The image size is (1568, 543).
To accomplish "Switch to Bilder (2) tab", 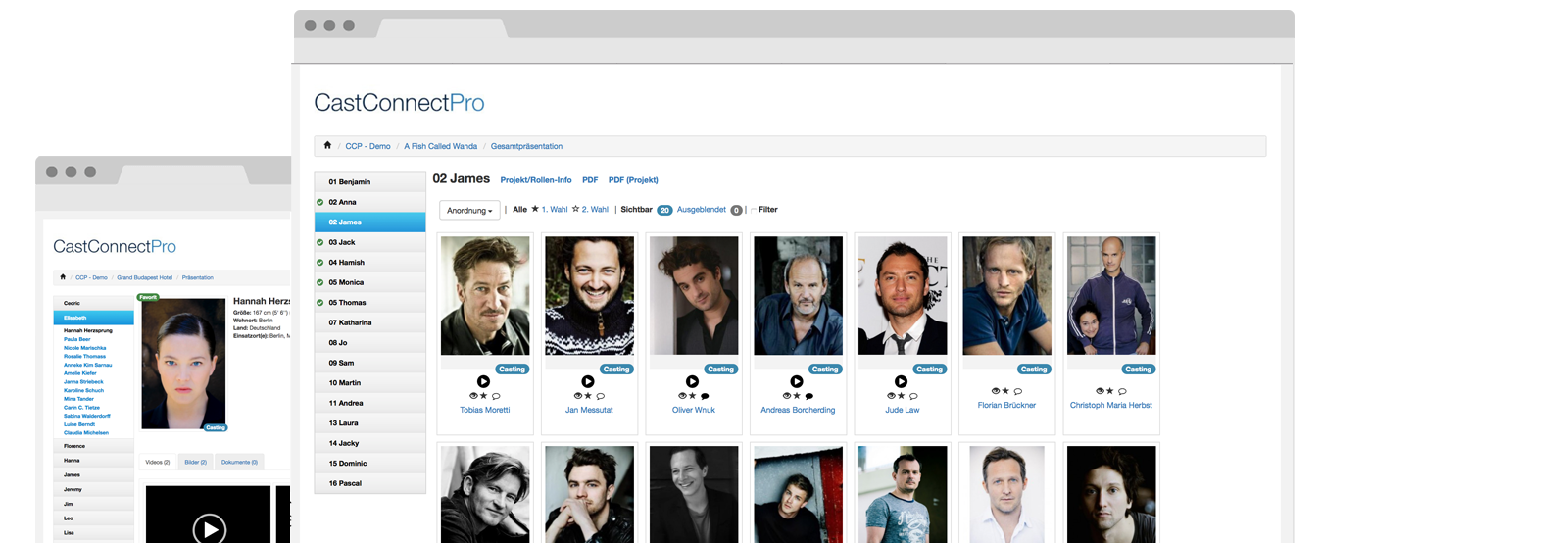I will [196, 462].
